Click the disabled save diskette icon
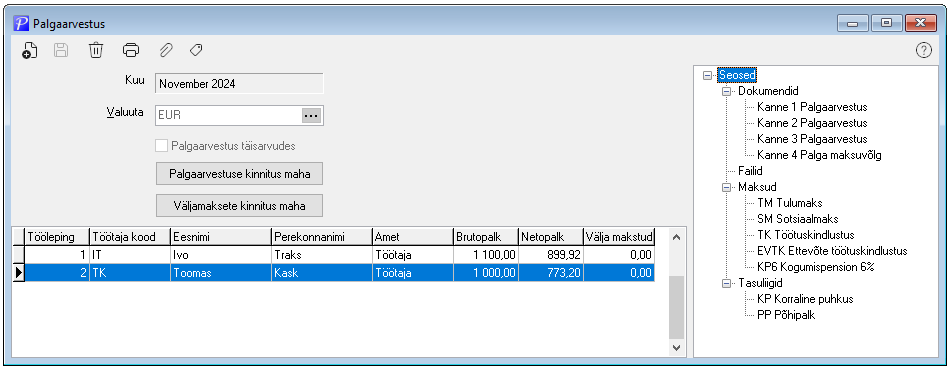Screen dimensions: 952x370 tap(61, 50)
